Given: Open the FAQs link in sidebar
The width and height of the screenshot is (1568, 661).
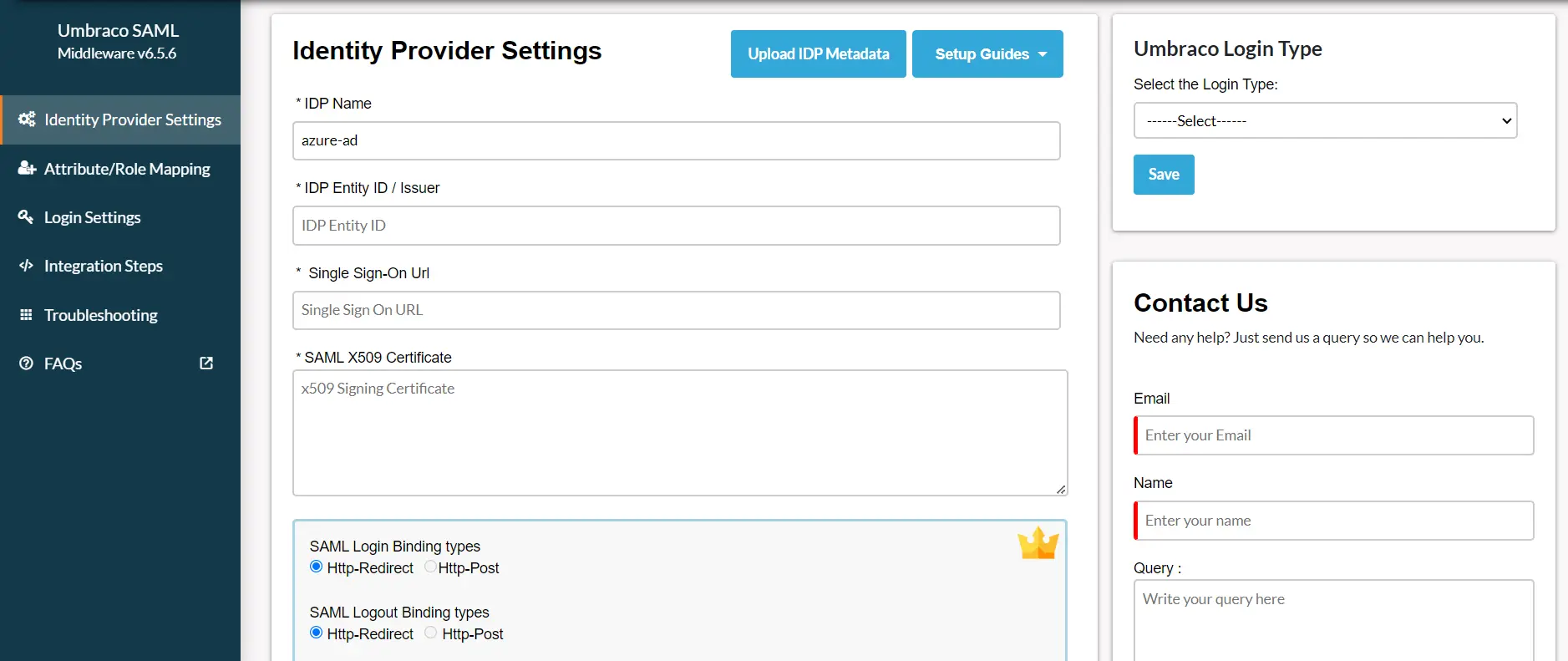Looking at the screenshot, I should [120, 364].
